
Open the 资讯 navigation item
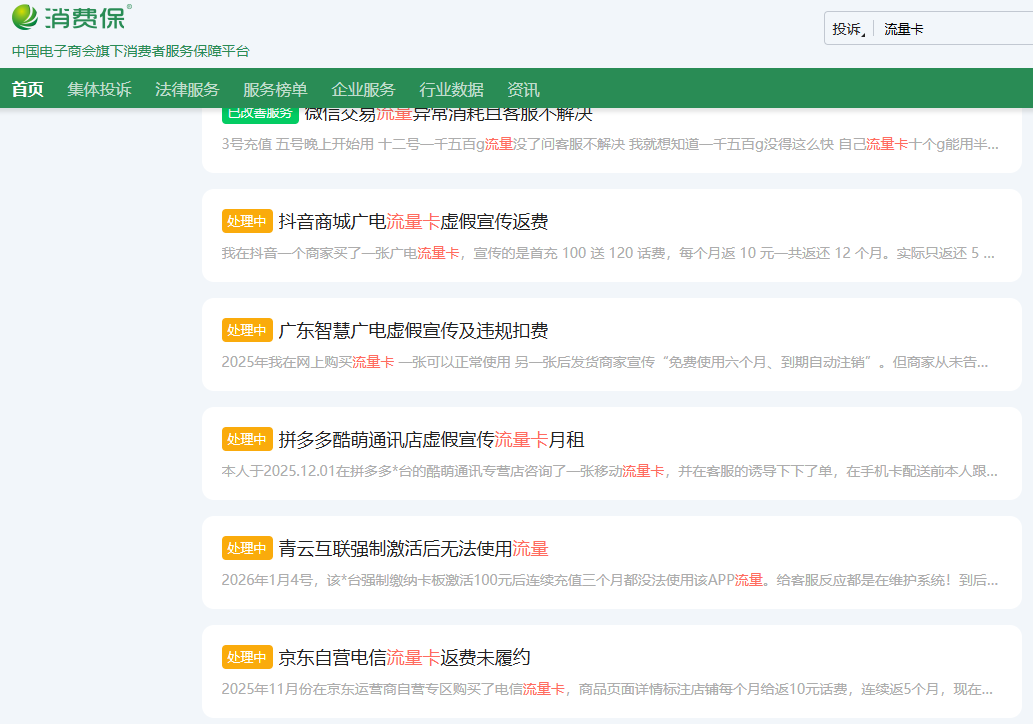click(523, 89)
